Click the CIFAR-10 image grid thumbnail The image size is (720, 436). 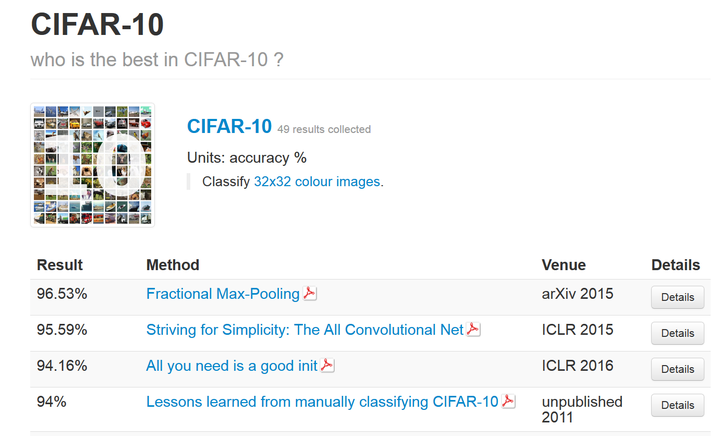pos(93,165)
